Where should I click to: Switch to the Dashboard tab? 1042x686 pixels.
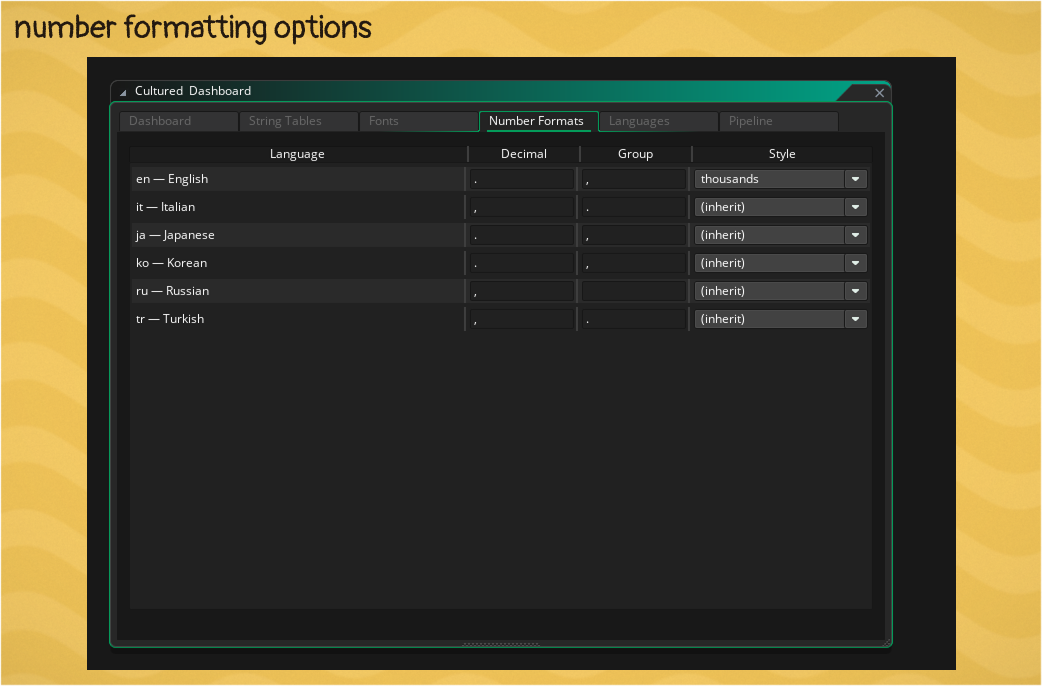(179, 121)
